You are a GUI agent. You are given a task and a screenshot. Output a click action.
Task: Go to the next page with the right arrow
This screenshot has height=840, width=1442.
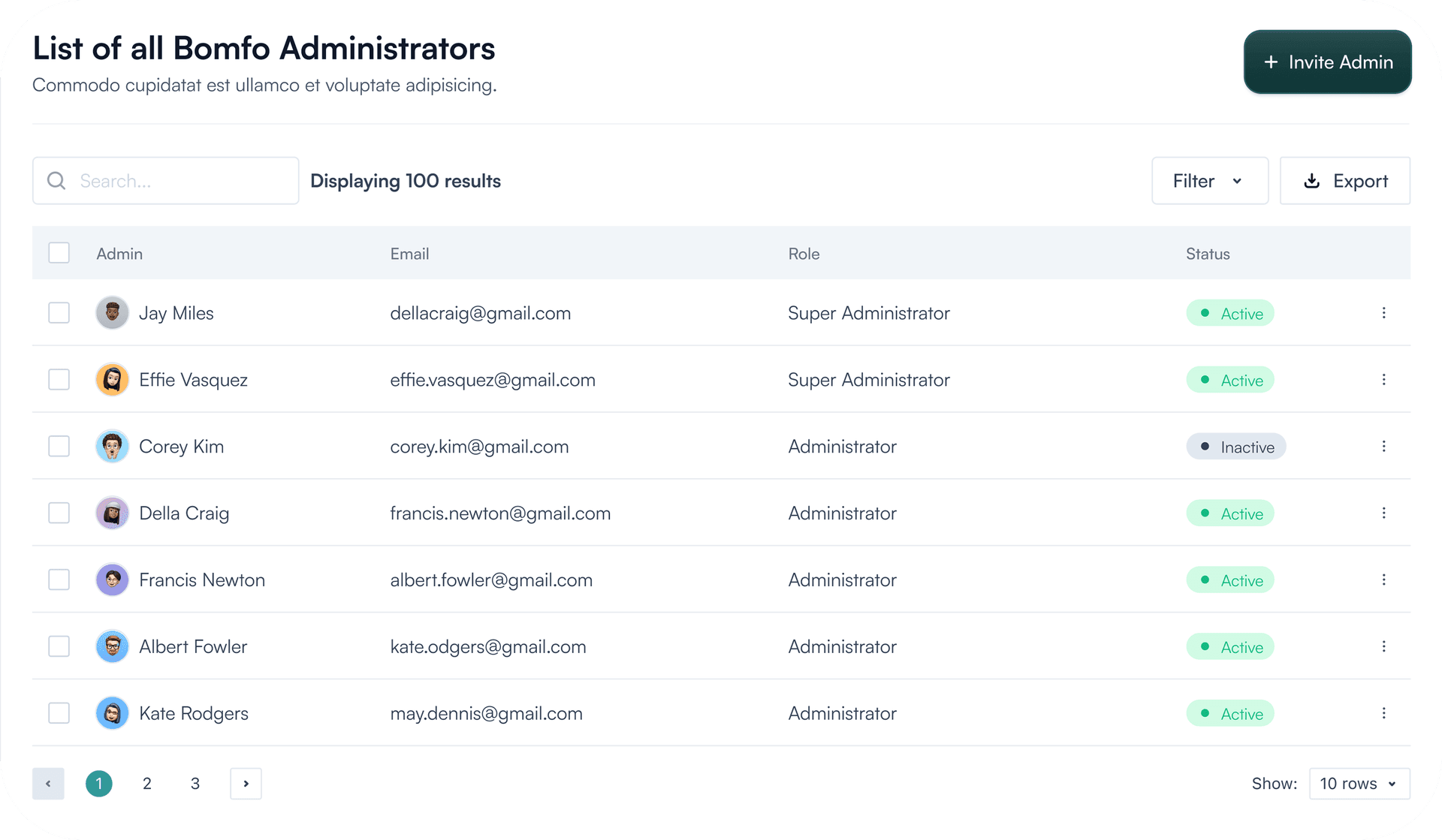click(246, 784)
